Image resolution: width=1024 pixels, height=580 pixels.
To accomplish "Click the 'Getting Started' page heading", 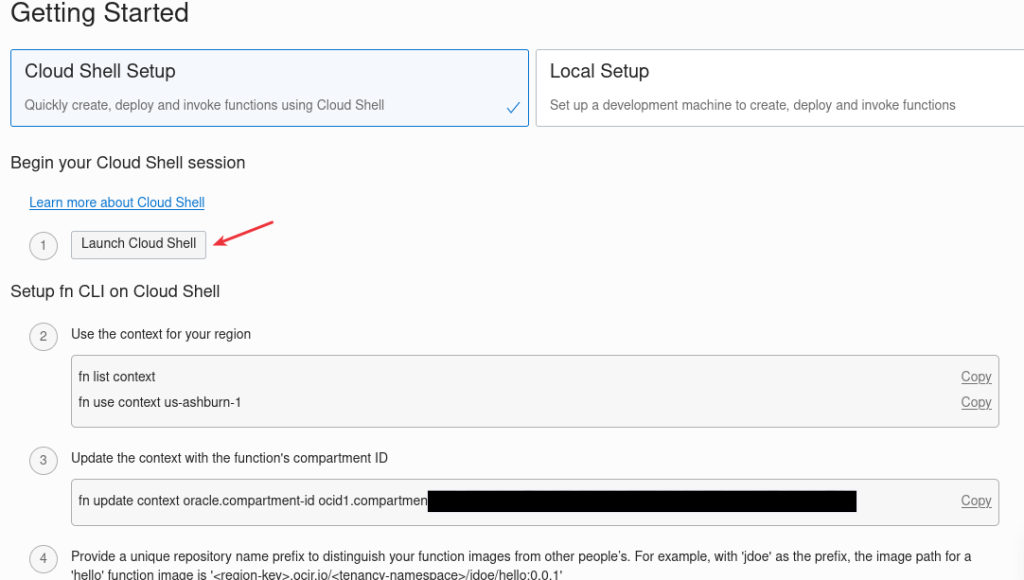I will [x=100, y=14].
